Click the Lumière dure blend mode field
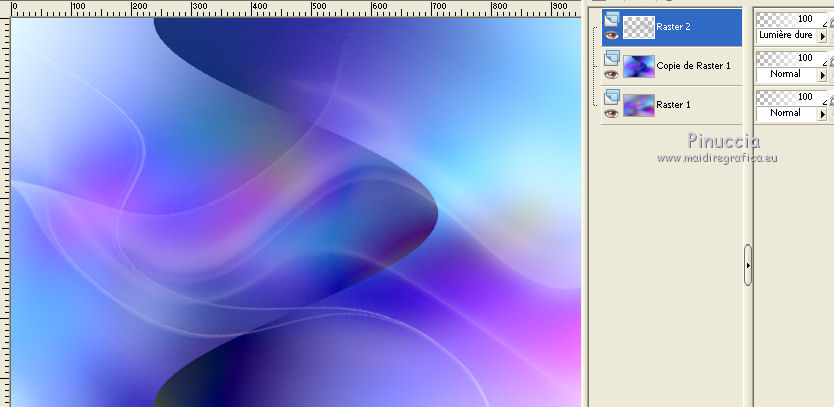 [x=787, y=36]
